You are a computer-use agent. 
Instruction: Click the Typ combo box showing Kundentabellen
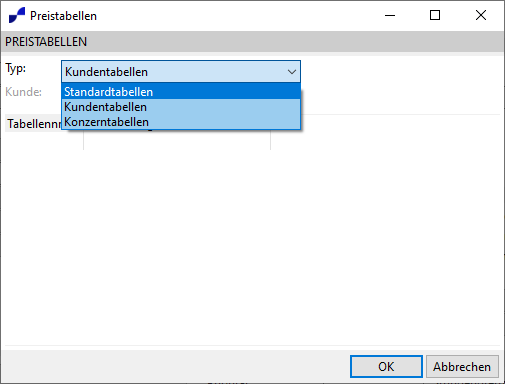[x=181, y=72]
